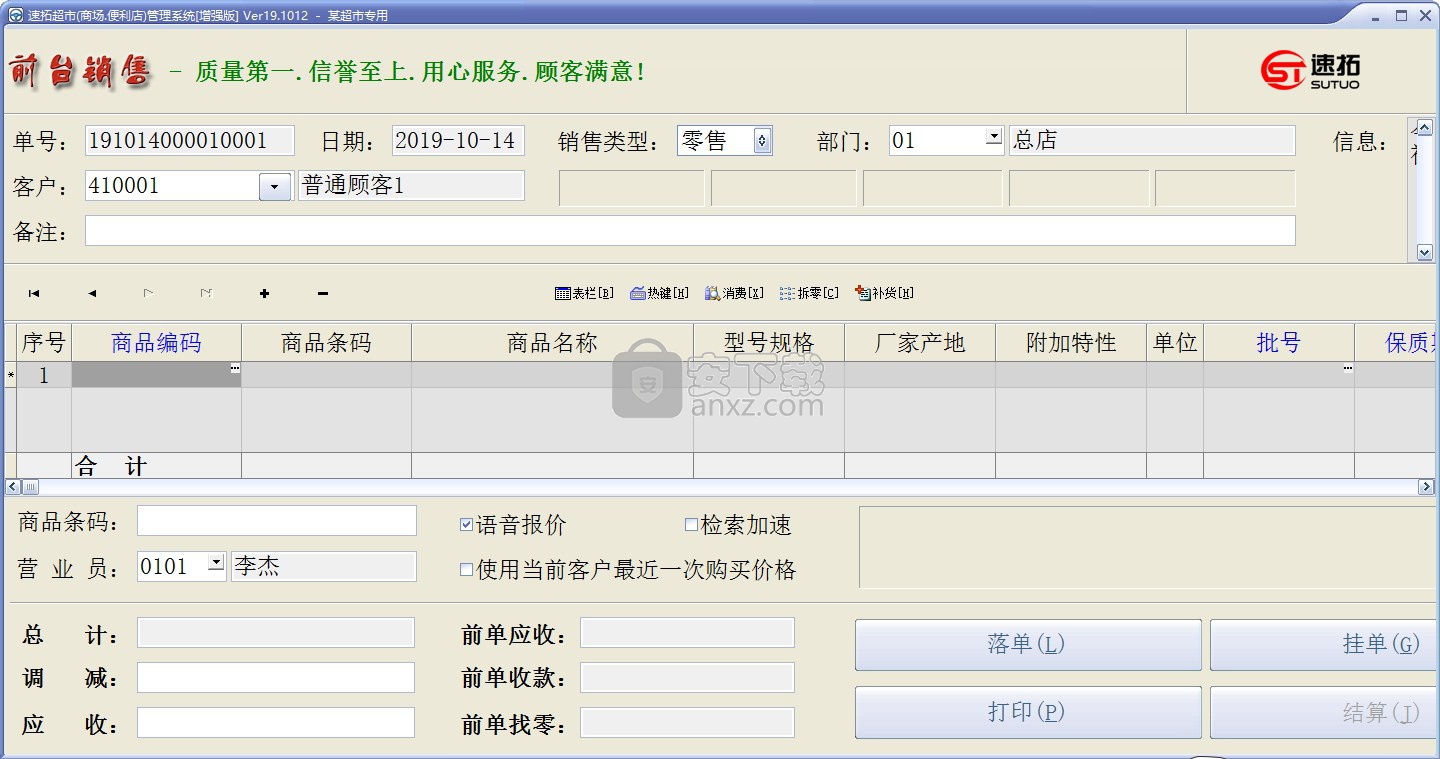The image size is (1440, 759).
Task: Open 销售类型 dropdown showing 零售
Action: coord(762,141)
